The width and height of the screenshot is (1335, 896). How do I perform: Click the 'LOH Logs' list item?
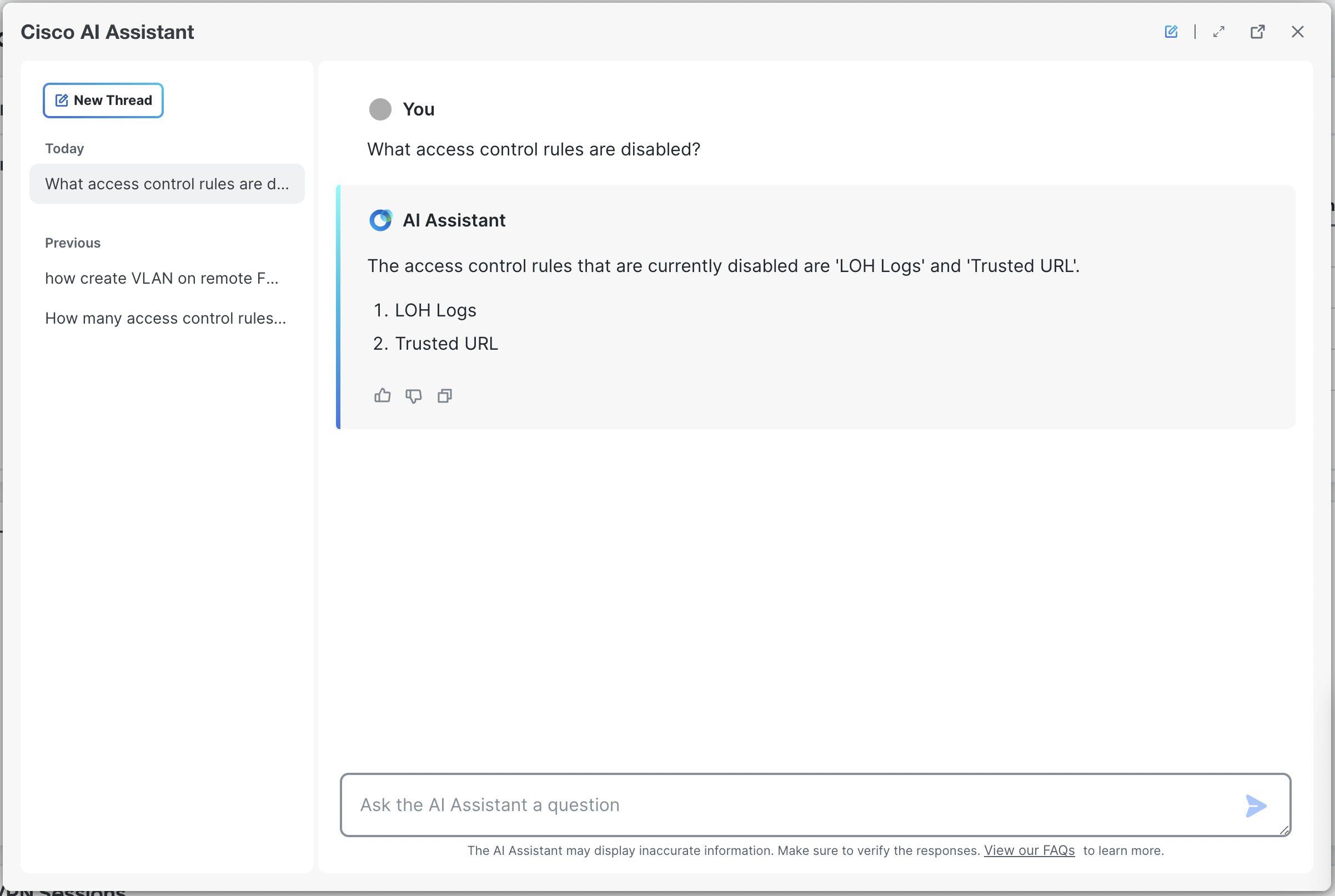435,310
